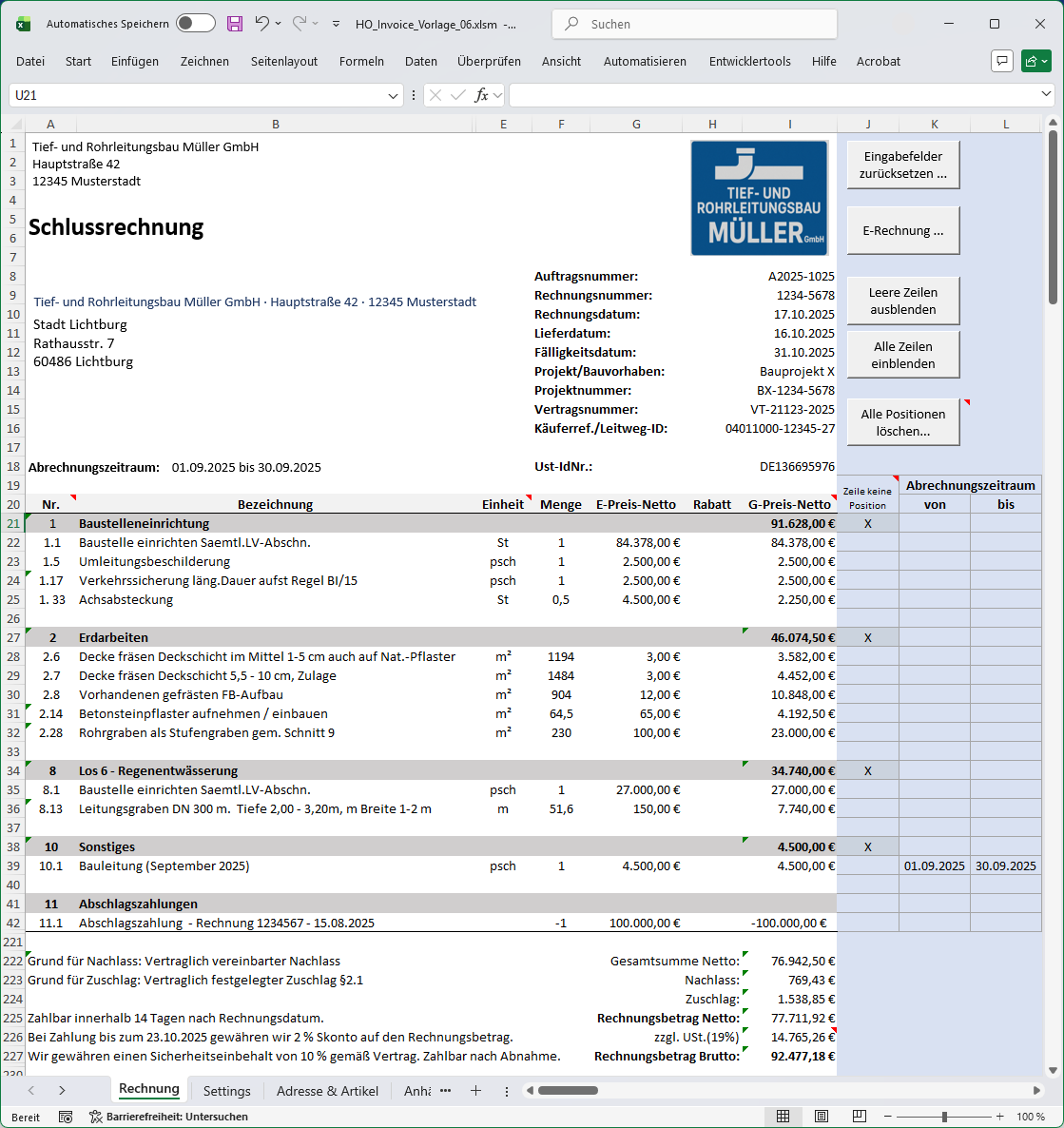Open the Adresse & Artikel sheet tab

pyautogui.click(x=327, y=1091)
